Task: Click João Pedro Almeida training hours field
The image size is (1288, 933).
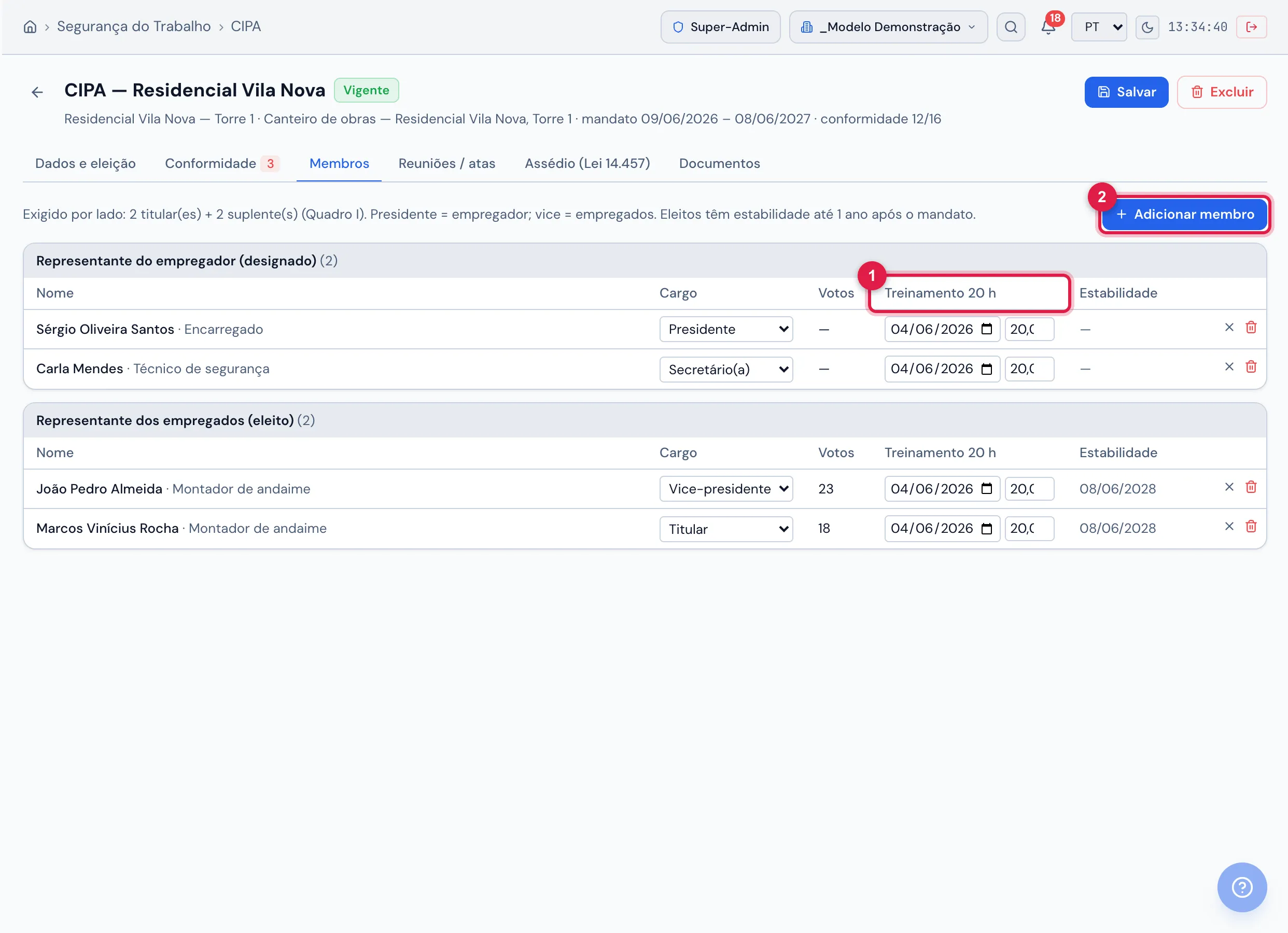Action: point(1029,489)
